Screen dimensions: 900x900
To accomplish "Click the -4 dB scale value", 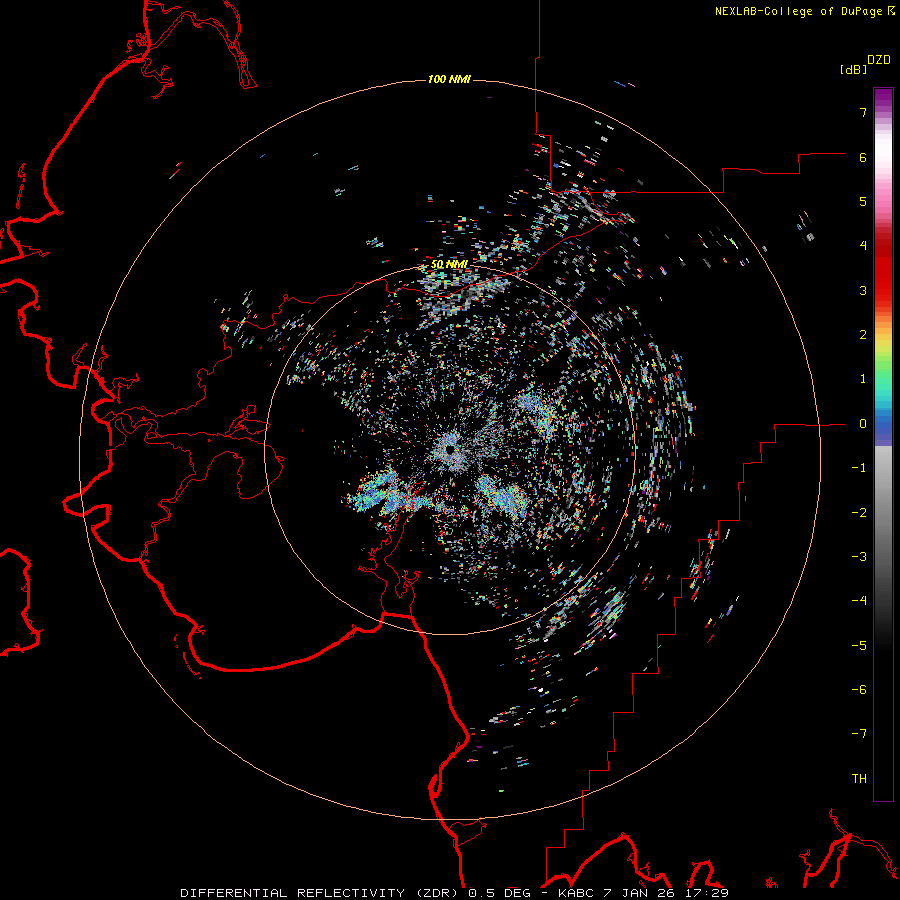I will pos(859,601).
